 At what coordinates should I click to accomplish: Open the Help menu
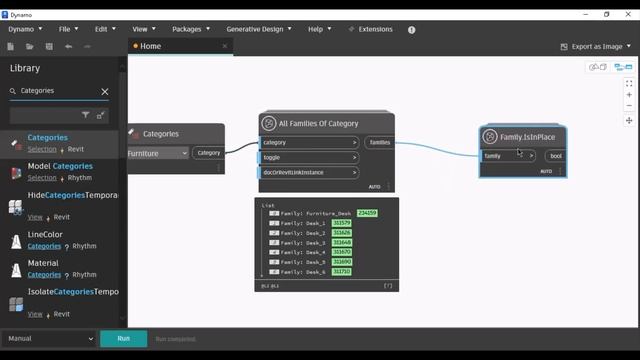[x=319, y=29]
